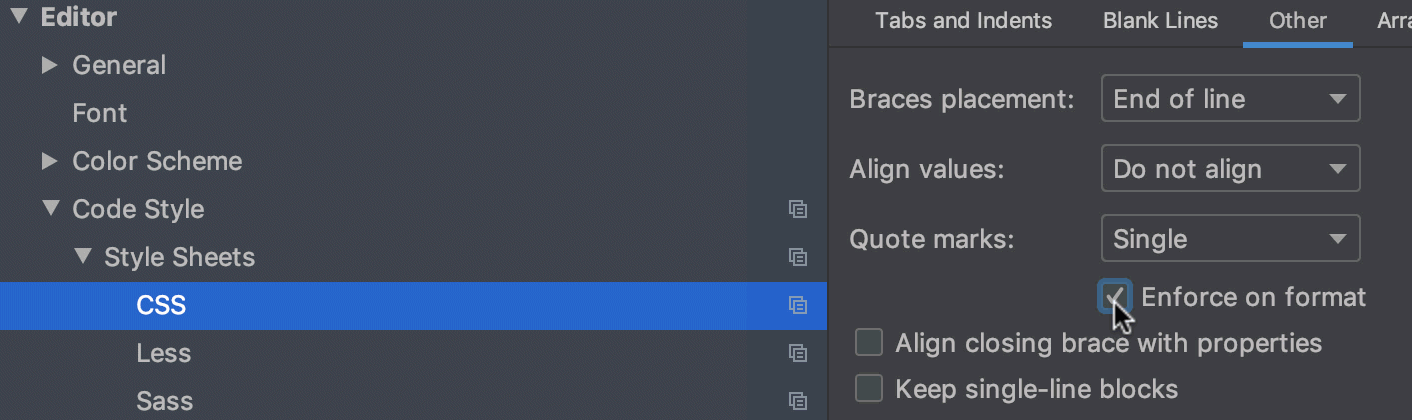
Task: Collapse the Code Style node
Action: 50,209
